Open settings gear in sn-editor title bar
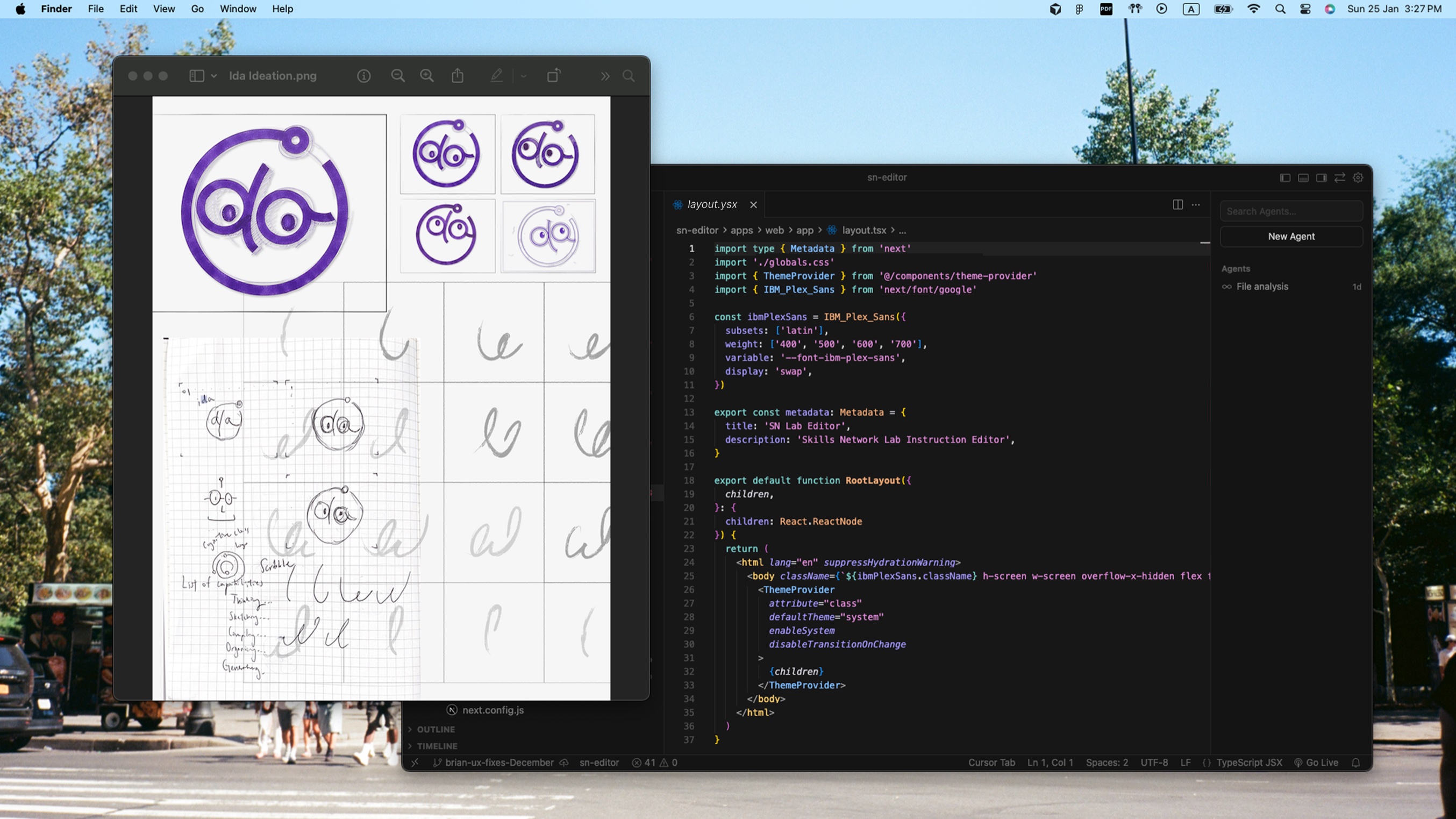 pyautogui.click(x=1358, y=177)
